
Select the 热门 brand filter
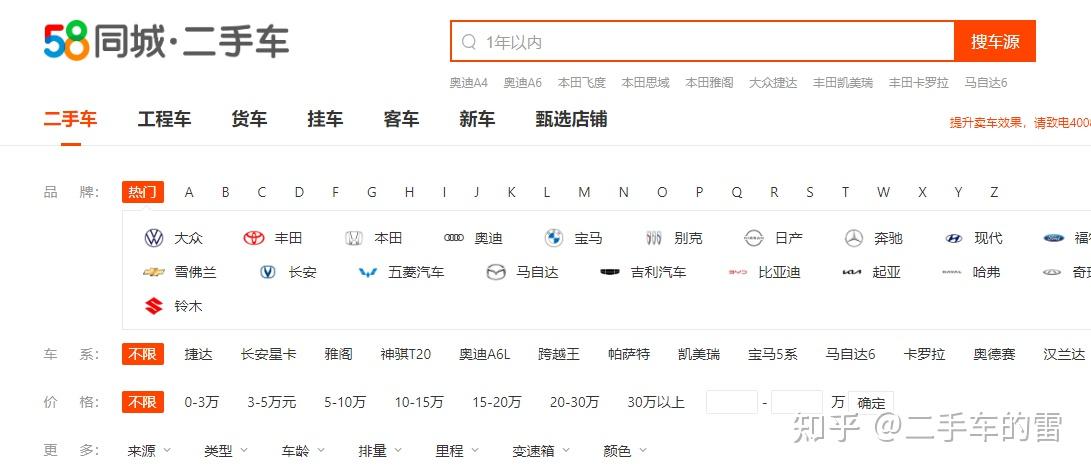(143, 192)
